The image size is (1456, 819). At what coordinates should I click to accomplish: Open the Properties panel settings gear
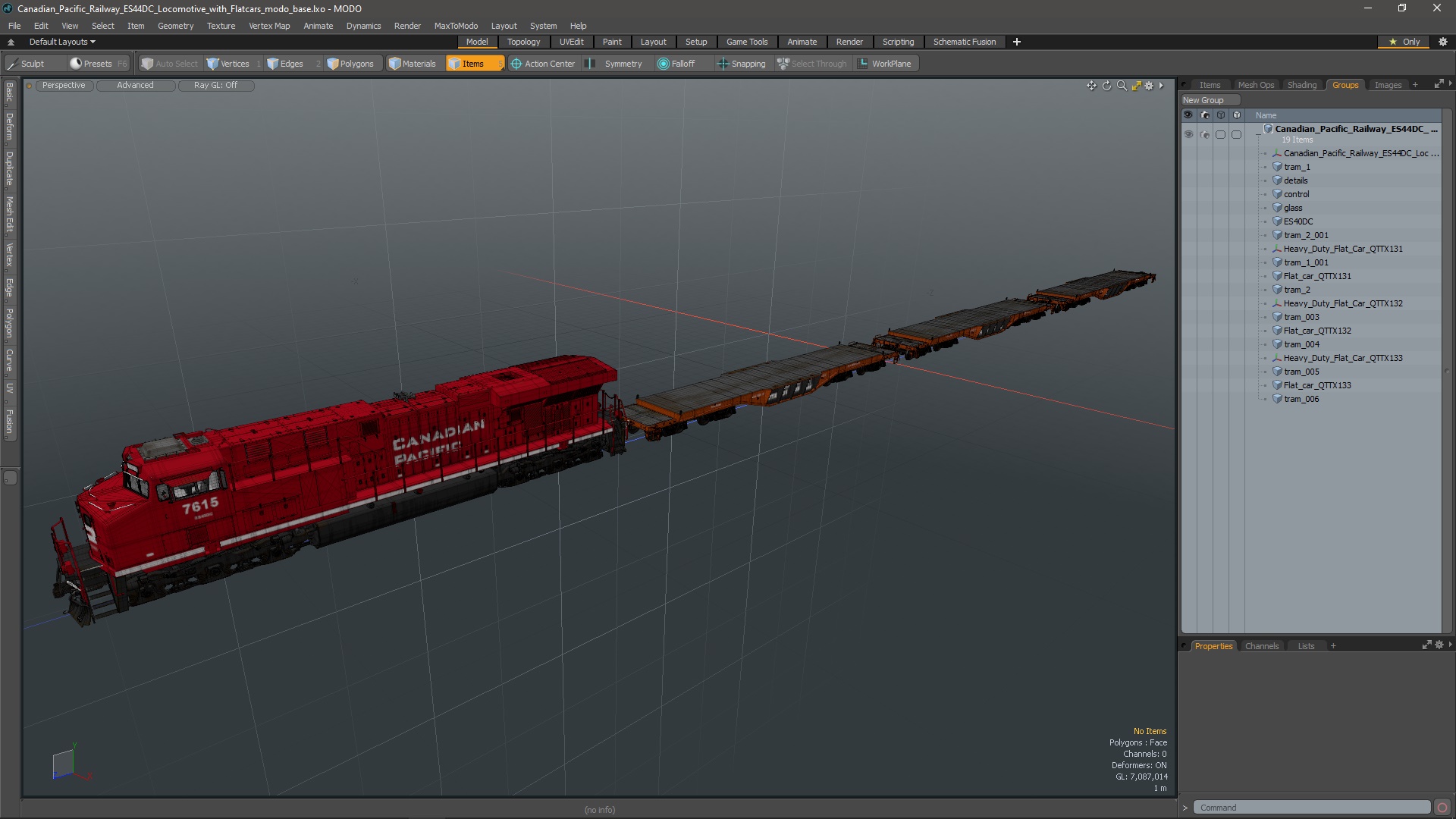[x=1439, y=645]
